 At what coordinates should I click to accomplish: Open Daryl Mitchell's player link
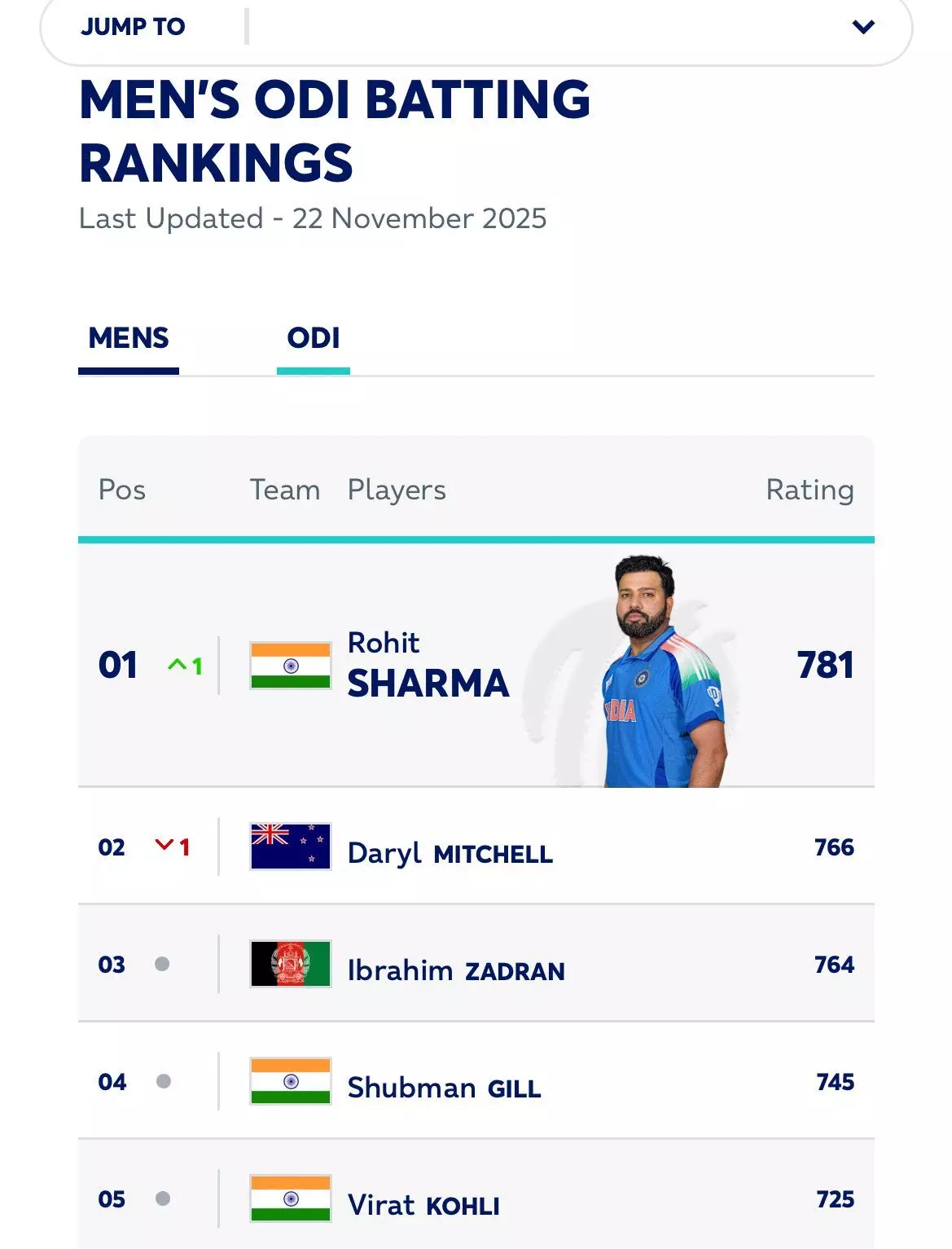[x=450, y=853]
